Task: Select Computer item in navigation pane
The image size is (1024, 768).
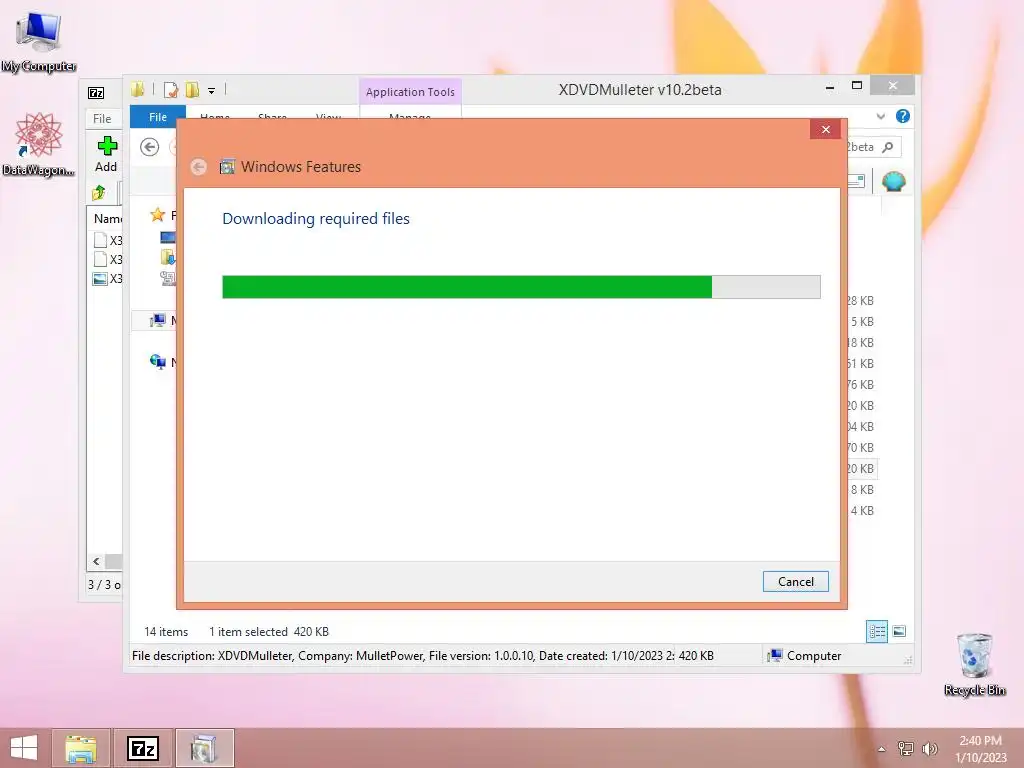Action: (x=157, y=321)
